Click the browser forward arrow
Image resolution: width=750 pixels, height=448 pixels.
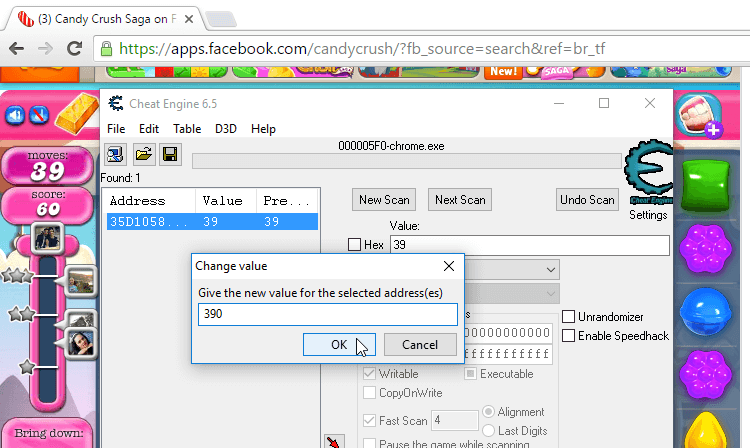click(x=45, y=48)
